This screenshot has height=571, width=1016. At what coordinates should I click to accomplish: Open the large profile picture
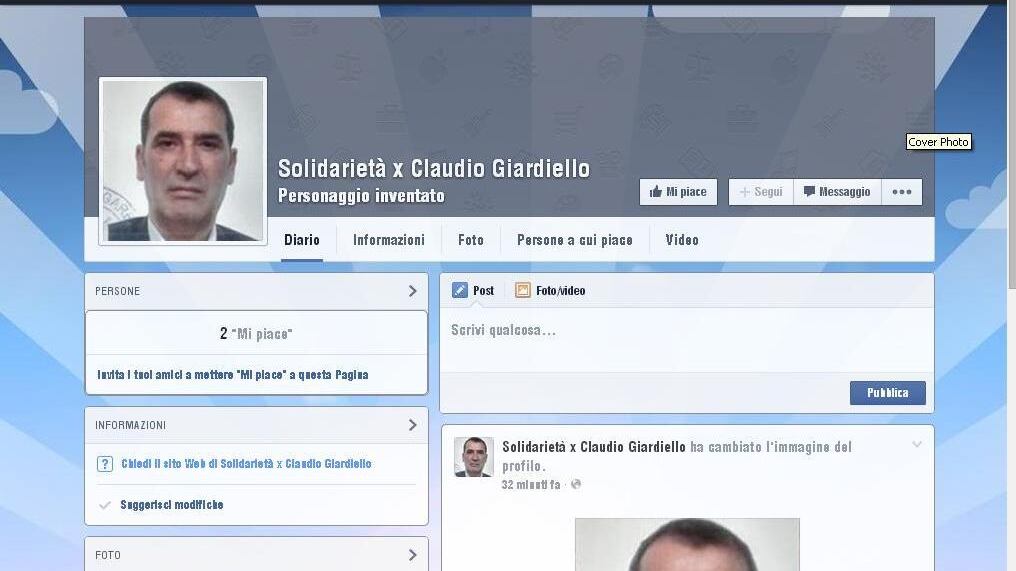coord(183,161)
